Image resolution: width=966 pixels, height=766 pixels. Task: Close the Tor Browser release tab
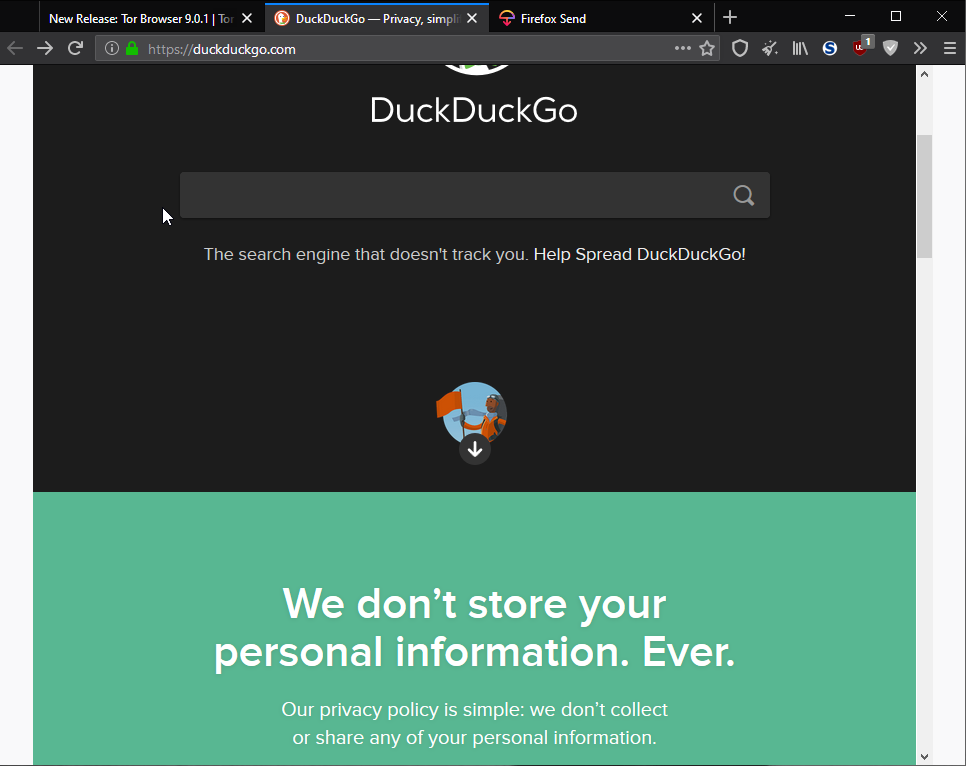point(247,18)
